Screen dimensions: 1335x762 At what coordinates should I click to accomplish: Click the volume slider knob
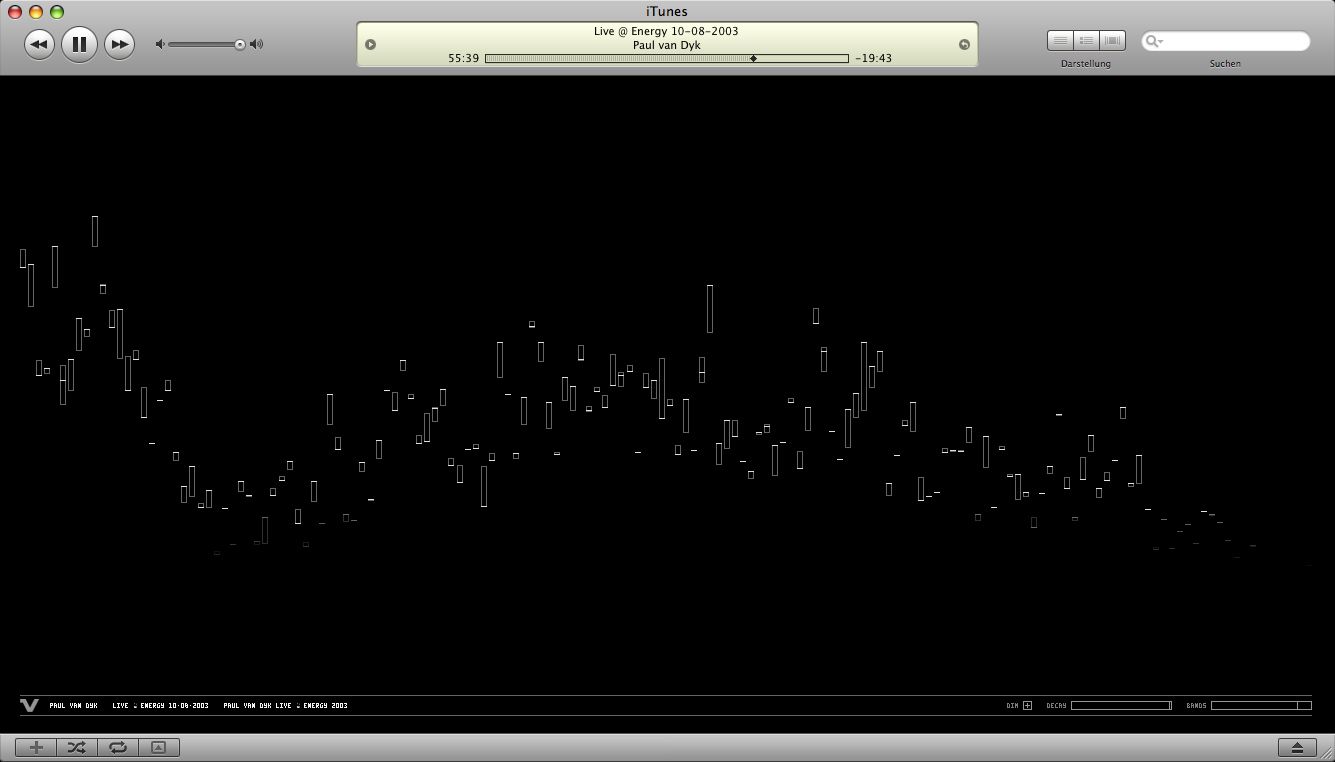(240, 44)
